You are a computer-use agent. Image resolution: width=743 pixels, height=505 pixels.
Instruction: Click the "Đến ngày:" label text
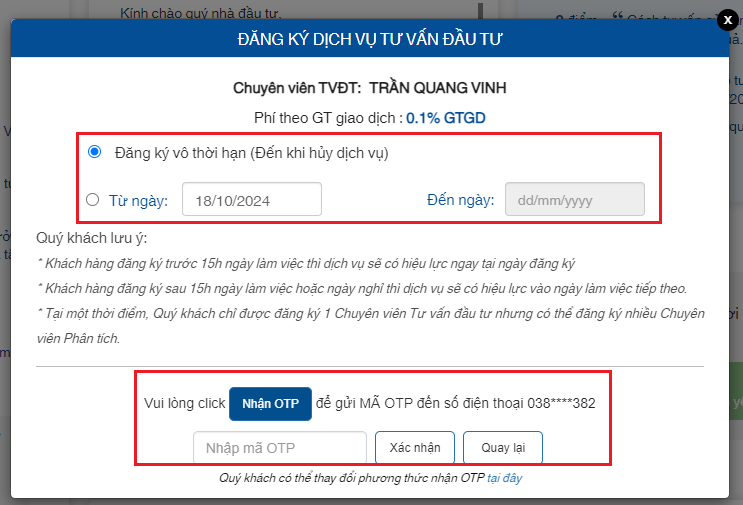tap(460, 199)
